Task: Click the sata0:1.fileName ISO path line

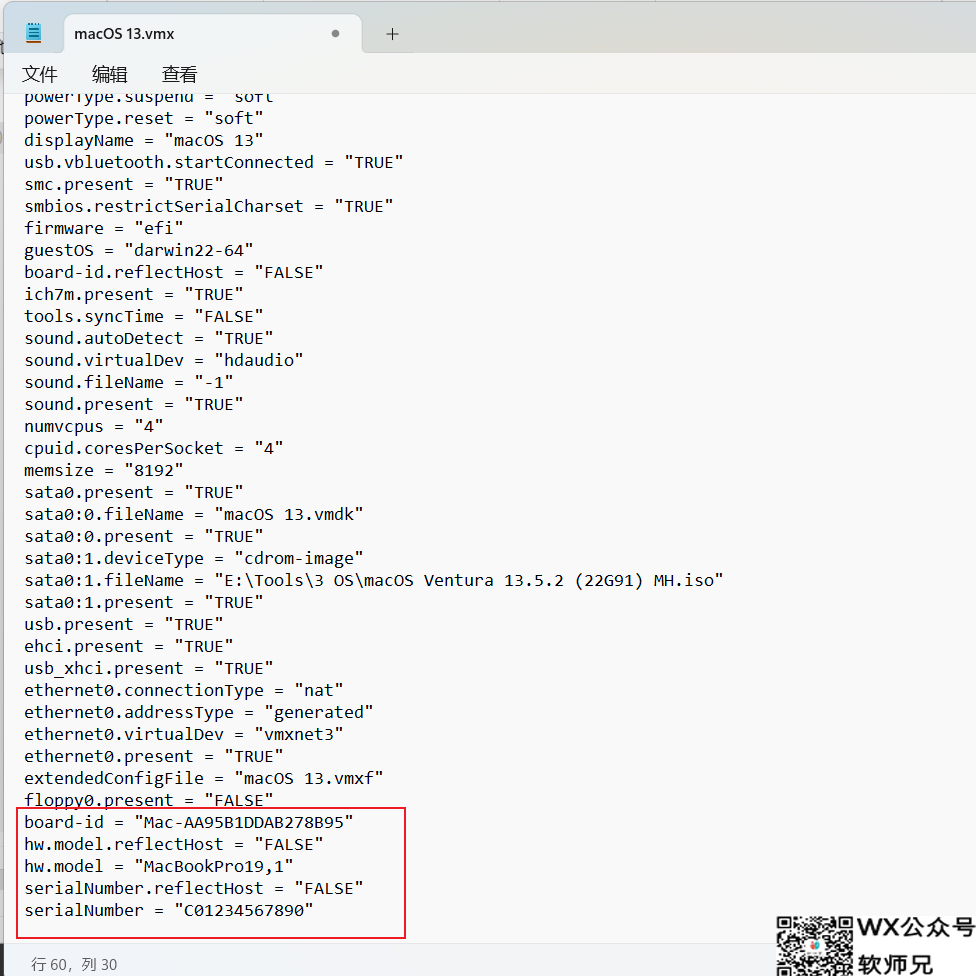Action: 373,580
